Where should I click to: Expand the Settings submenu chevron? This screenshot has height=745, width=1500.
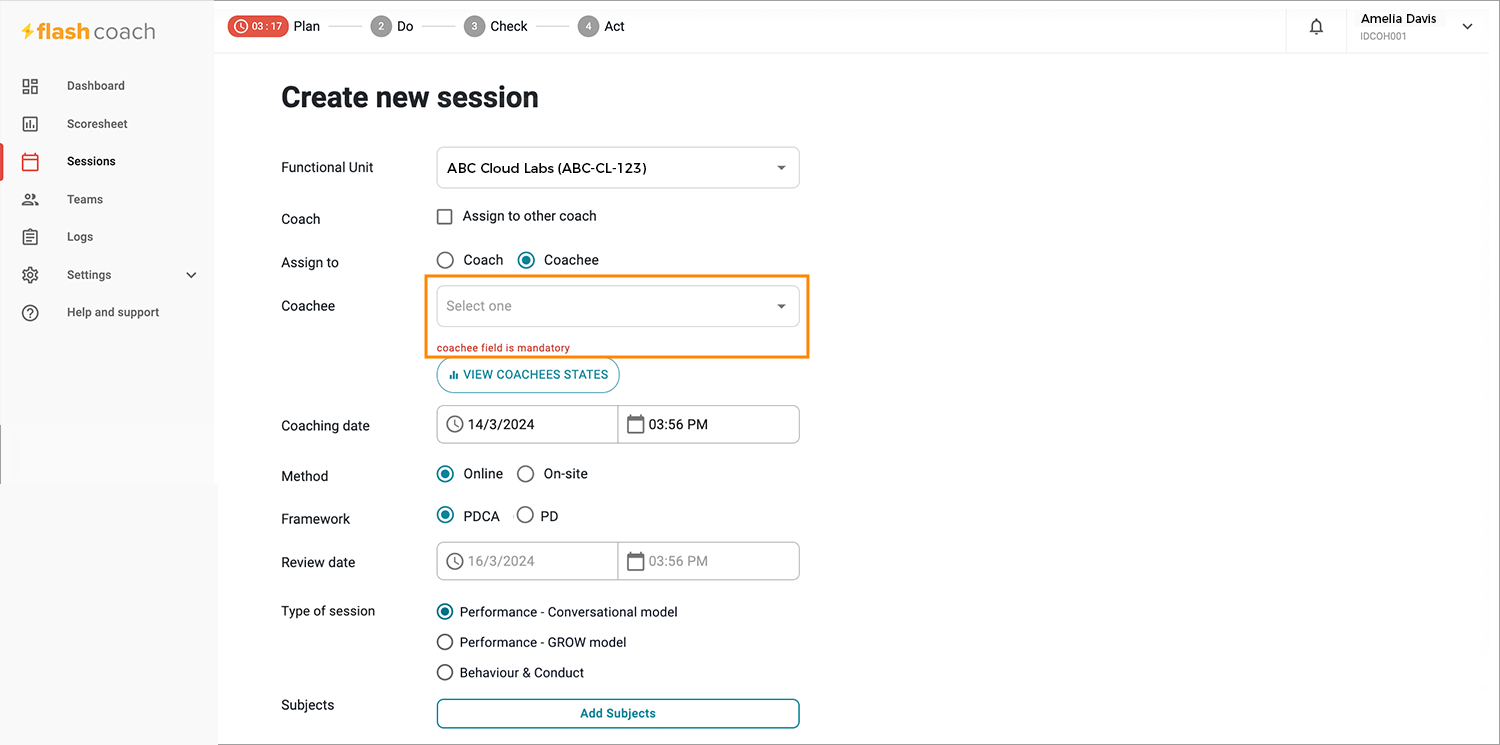191,275
